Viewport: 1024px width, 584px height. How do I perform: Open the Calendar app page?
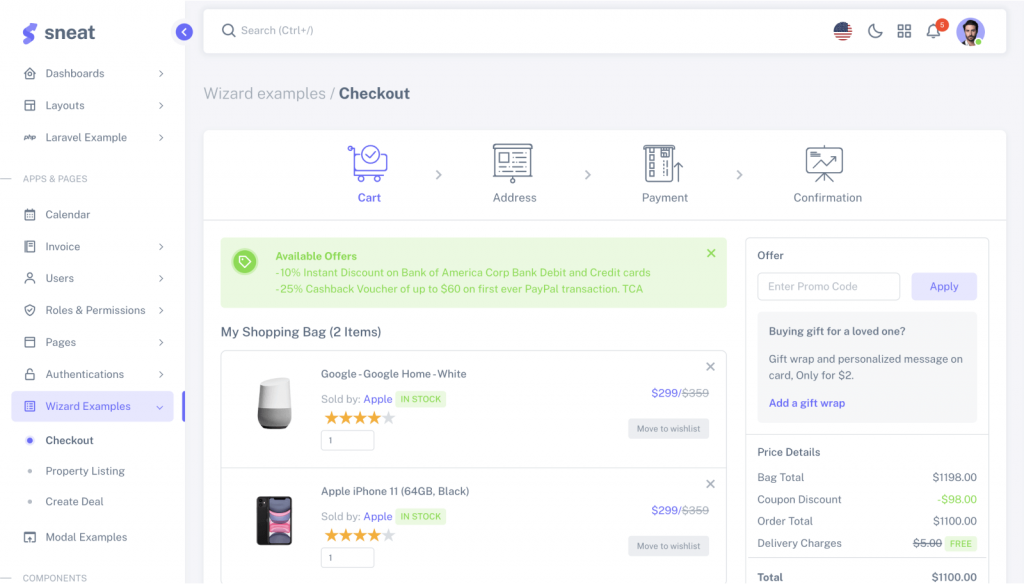click(67, 214)
